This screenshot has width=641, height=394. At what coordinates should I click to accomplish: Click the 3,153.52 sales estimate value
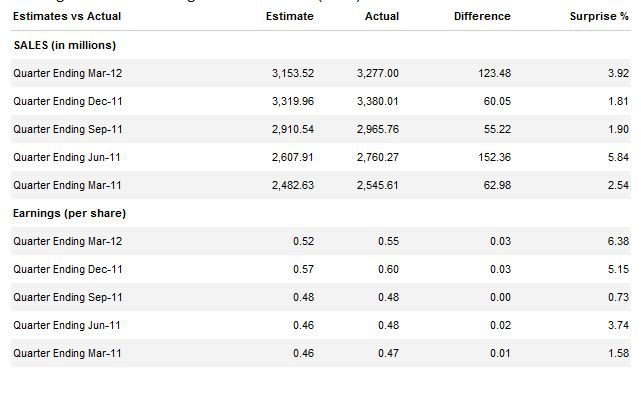[293, 73]
